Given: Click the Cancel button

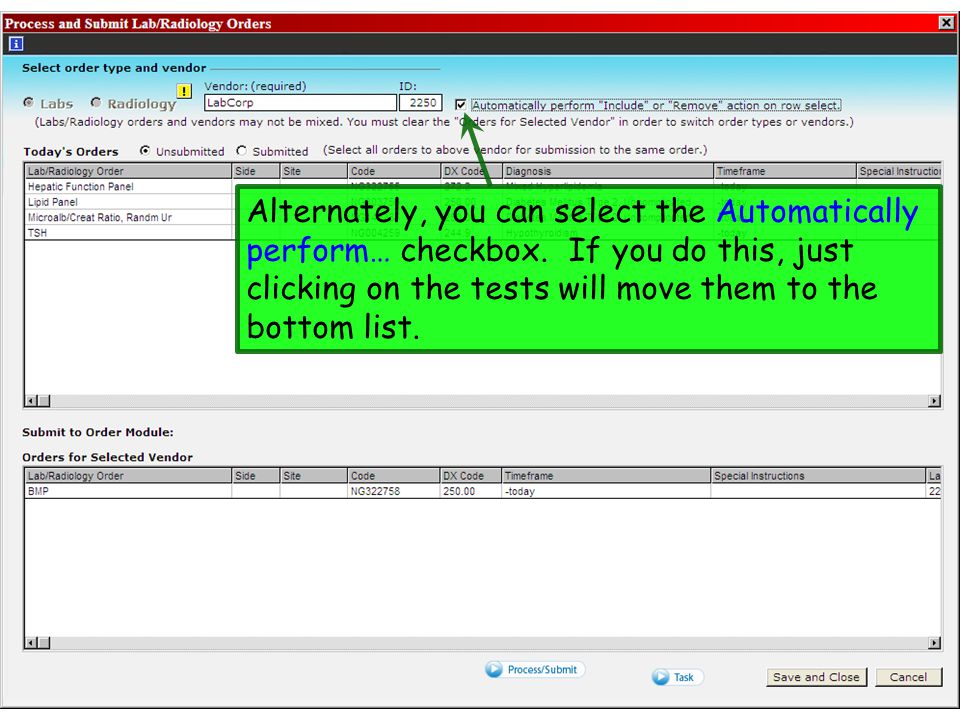Looking at the screenshot, I should pyautogui.click(x=908, y=677).
